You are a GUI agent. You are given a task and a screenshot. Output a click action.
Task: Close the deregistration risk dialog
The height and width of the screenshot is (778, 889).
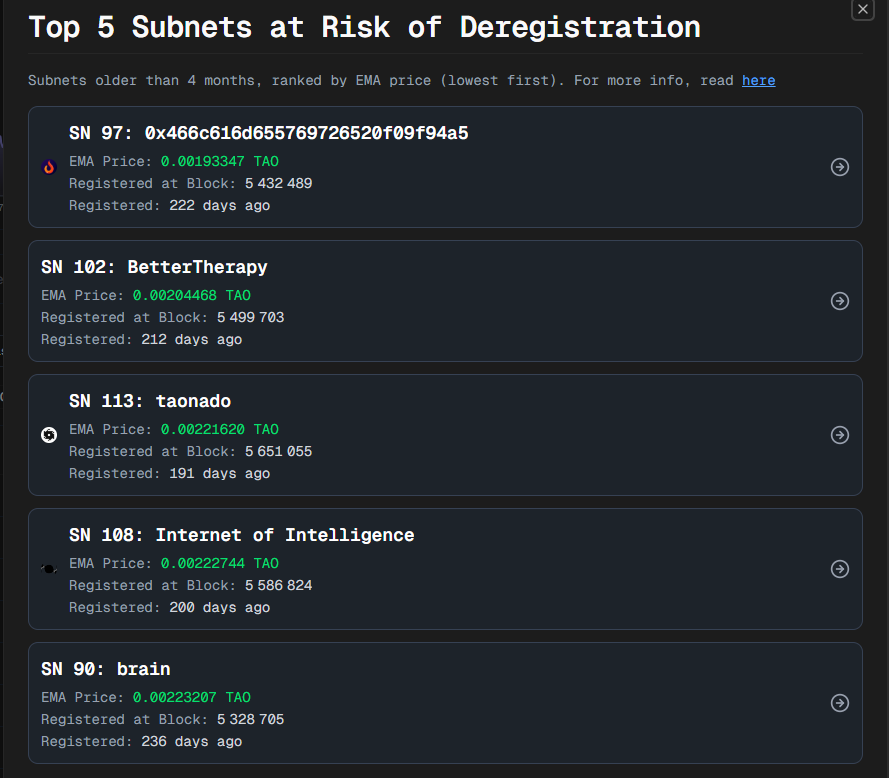(x=862, y=9)
